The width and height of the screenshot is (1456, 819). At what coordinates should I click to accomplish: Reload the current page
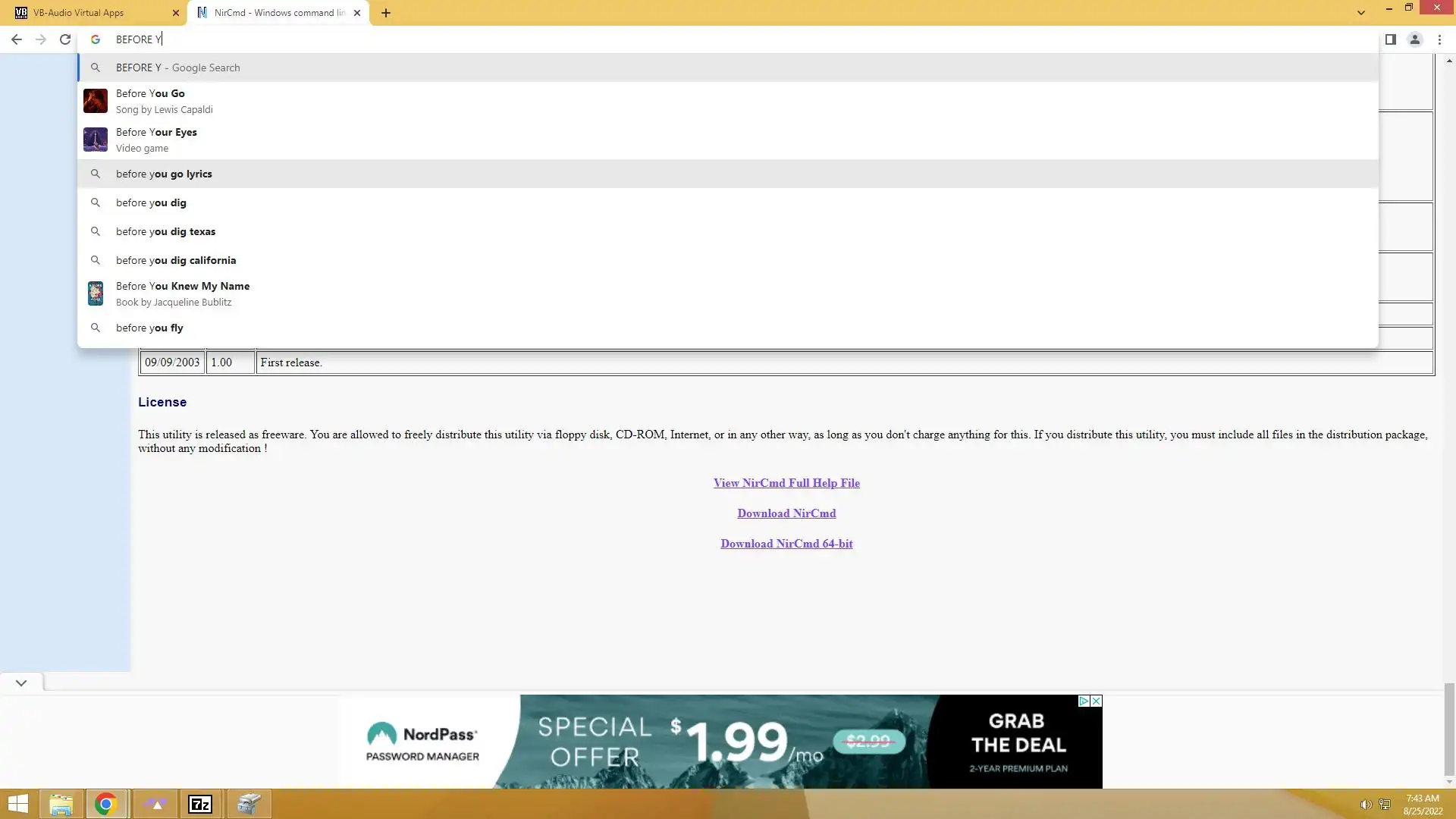pos(65,39)
